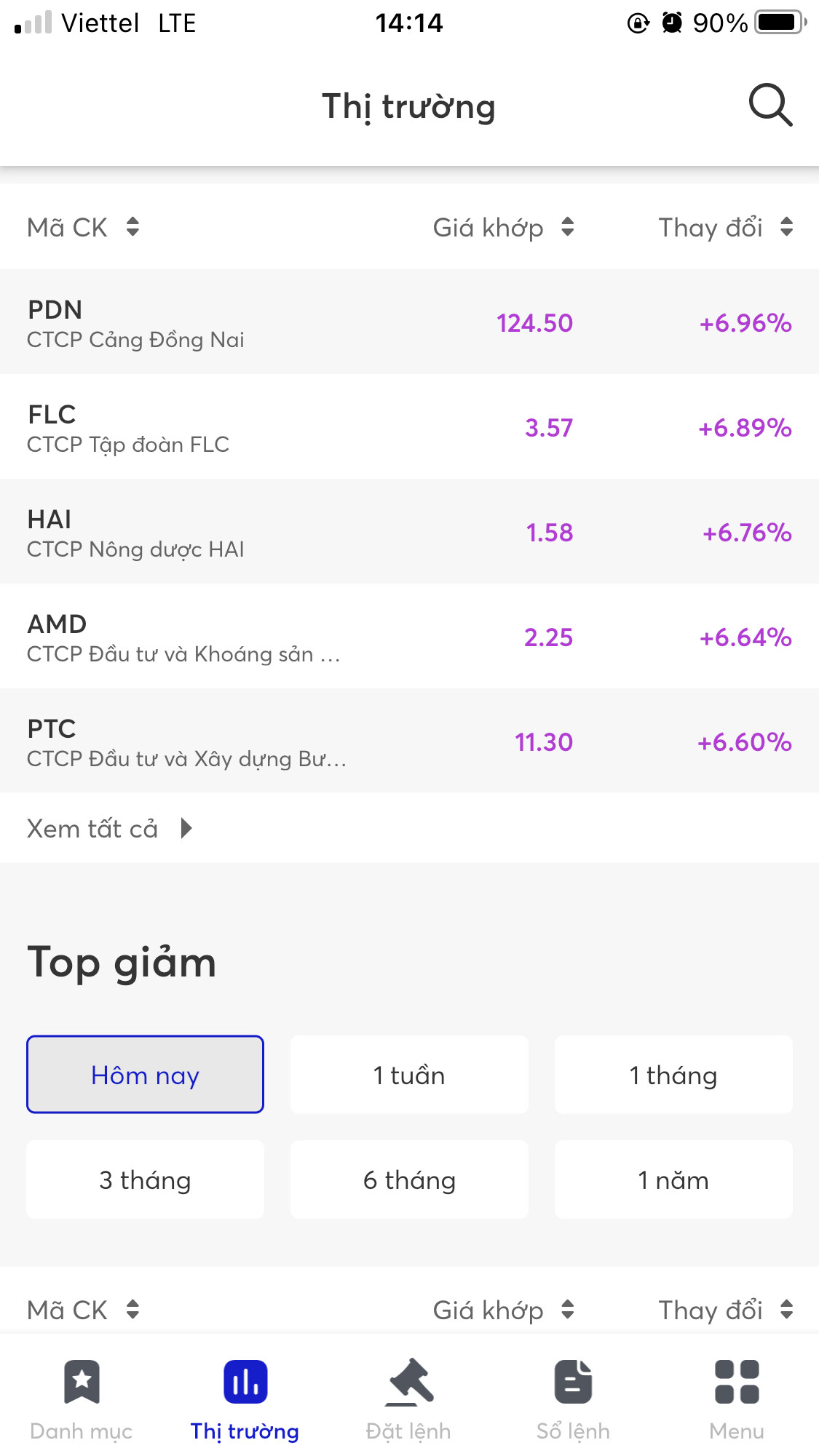Select the 1 tuần time filter
The image size is (819, 1456).
pos(409,1075)
